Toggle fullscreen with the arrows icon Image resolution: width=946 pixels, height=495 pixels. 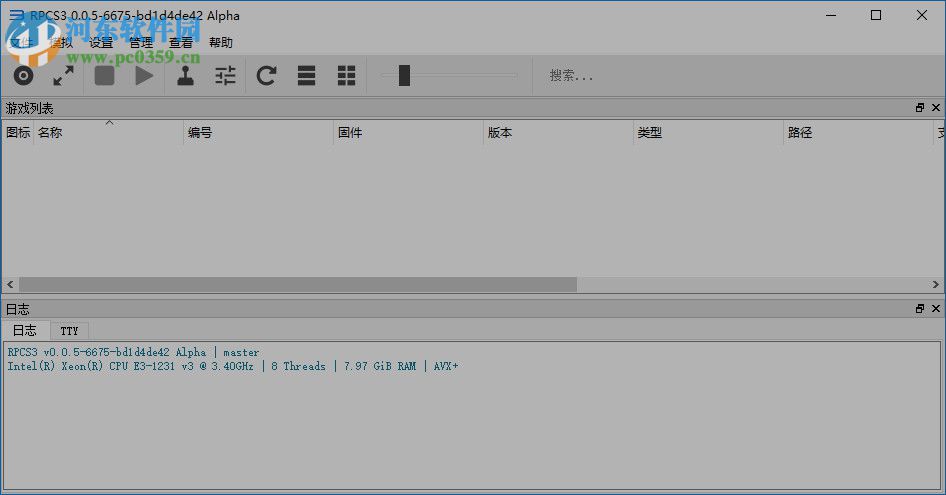coord(63,76)
